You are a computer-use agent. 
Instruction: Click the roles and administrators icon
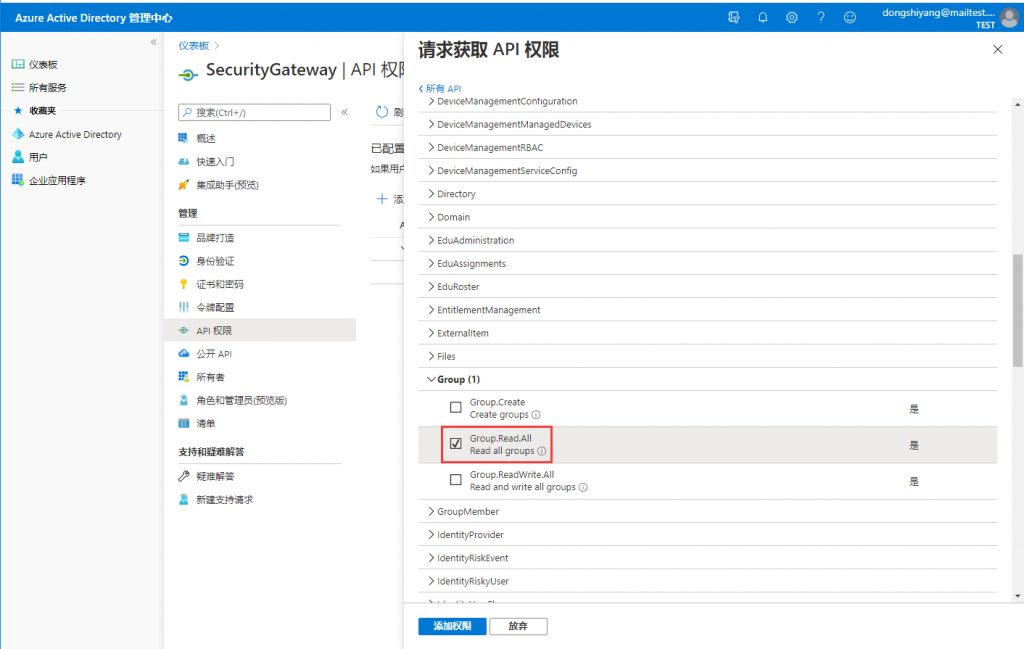tap(184, 400)
